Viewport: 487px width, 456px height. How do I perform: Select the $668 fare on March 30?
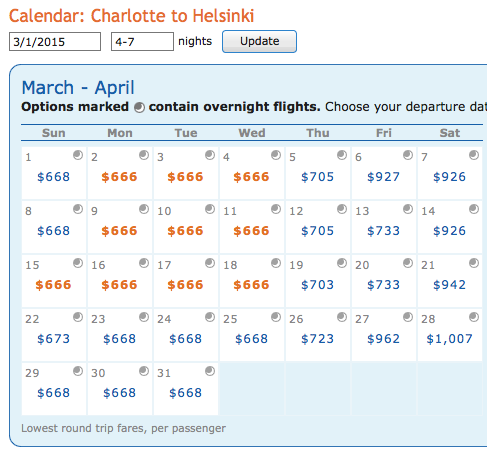(x=119, y=393)
